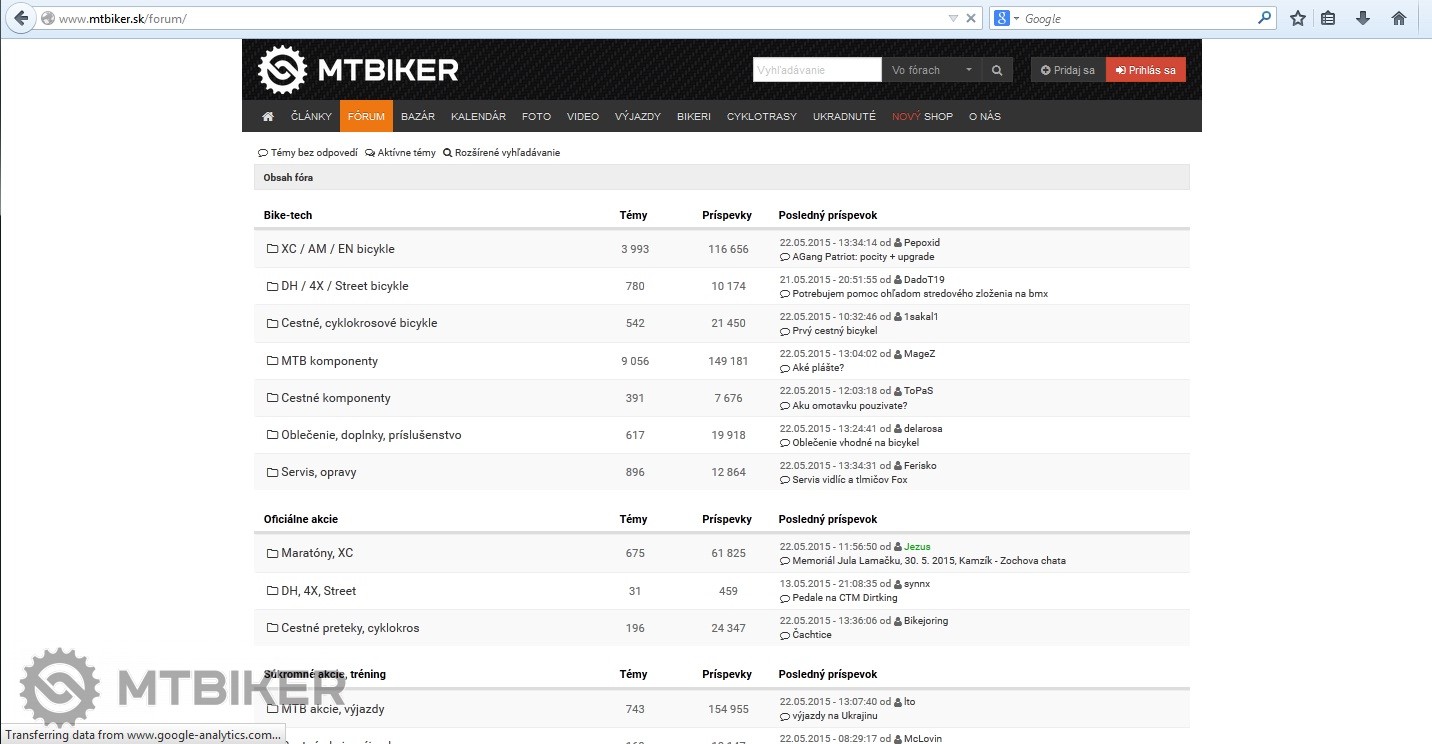
Task: Click the search magnifier button
Action: click(997, 70)
